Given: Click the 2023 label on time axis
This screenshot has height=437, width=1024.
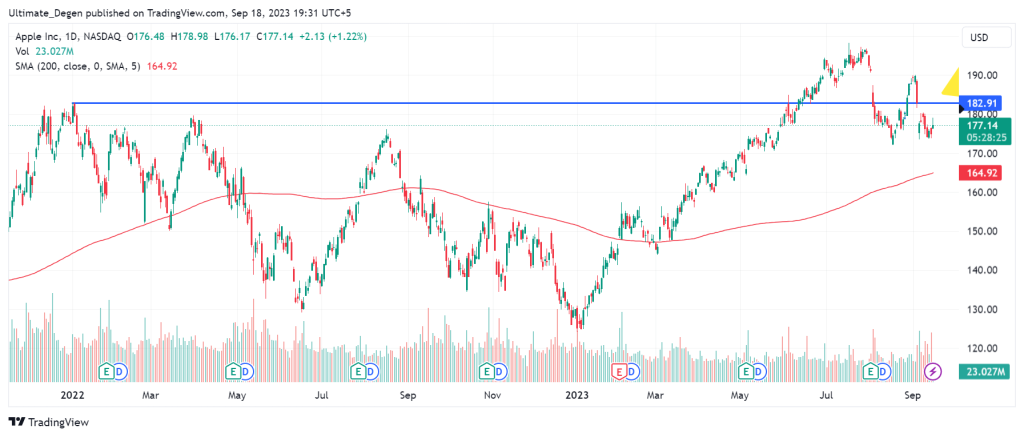Looking at the screenshot, I should click(577, 395).
